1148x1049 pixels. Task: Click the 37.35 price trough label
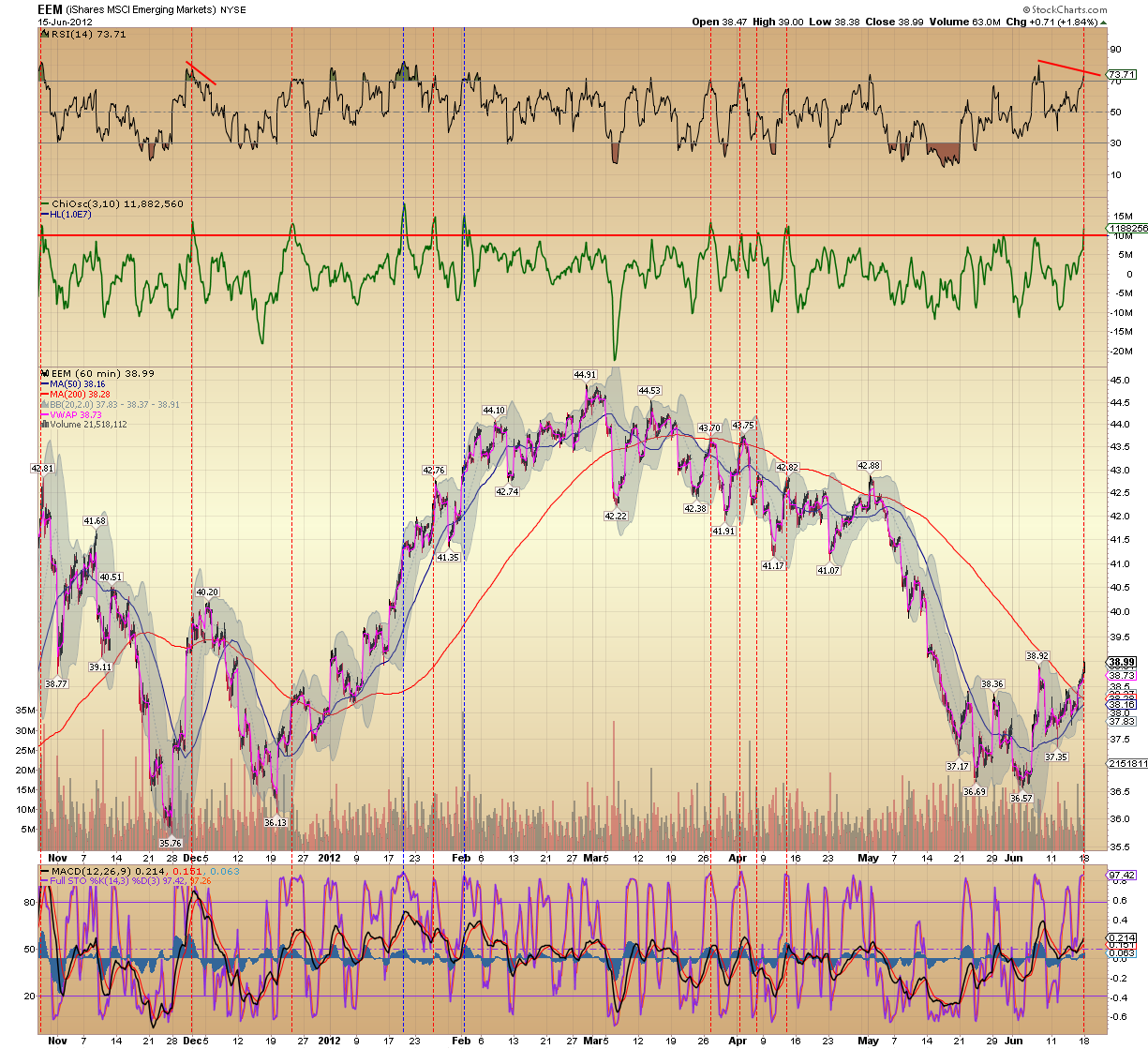point(1056,757)
